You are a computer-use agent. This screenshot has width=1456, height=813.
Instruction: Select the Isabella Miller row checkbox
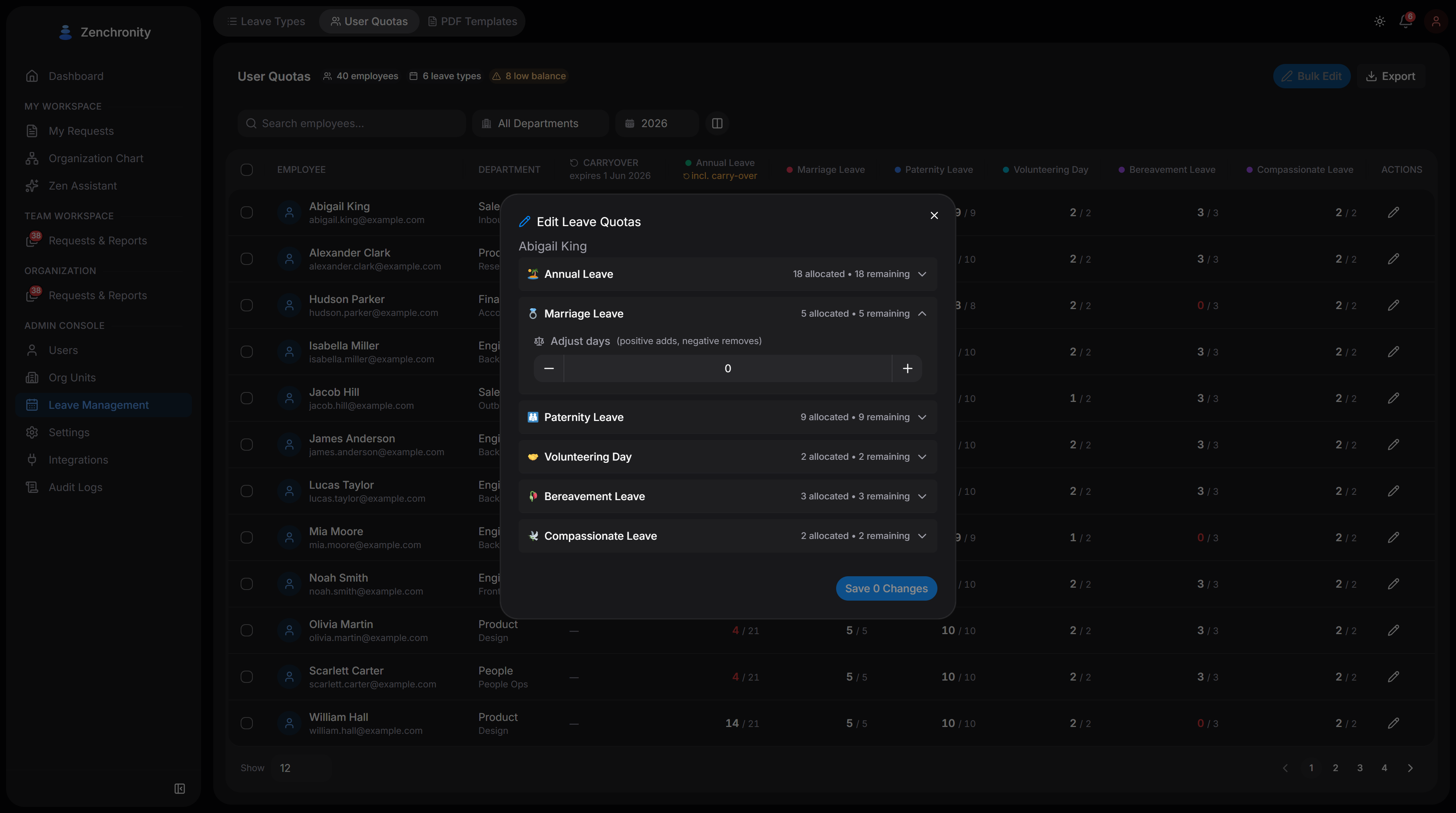(x=246, y=351)
